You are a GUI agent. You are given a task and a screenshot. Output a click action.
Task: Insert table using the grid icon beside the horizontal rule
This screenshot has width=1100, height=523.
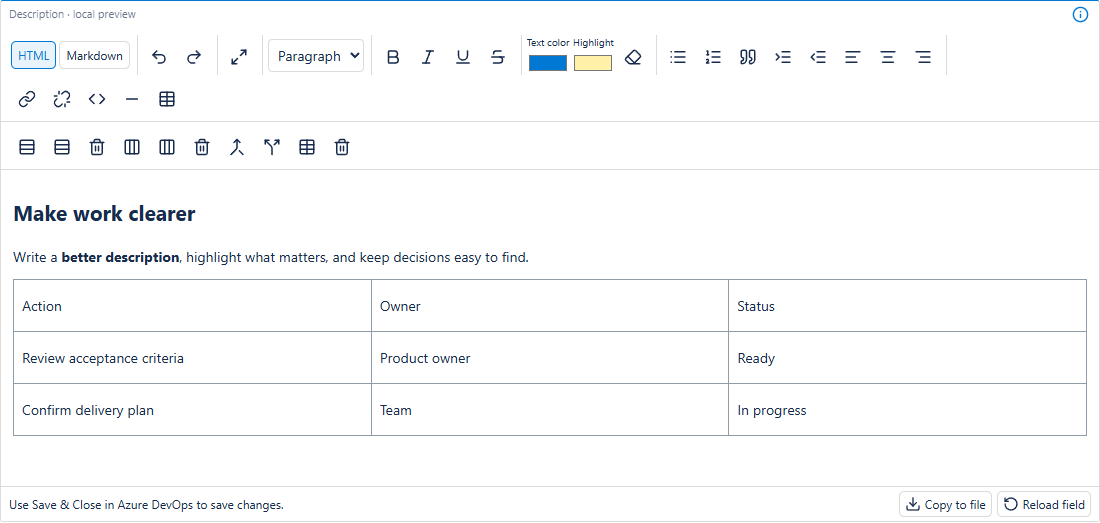coord(167,100)
